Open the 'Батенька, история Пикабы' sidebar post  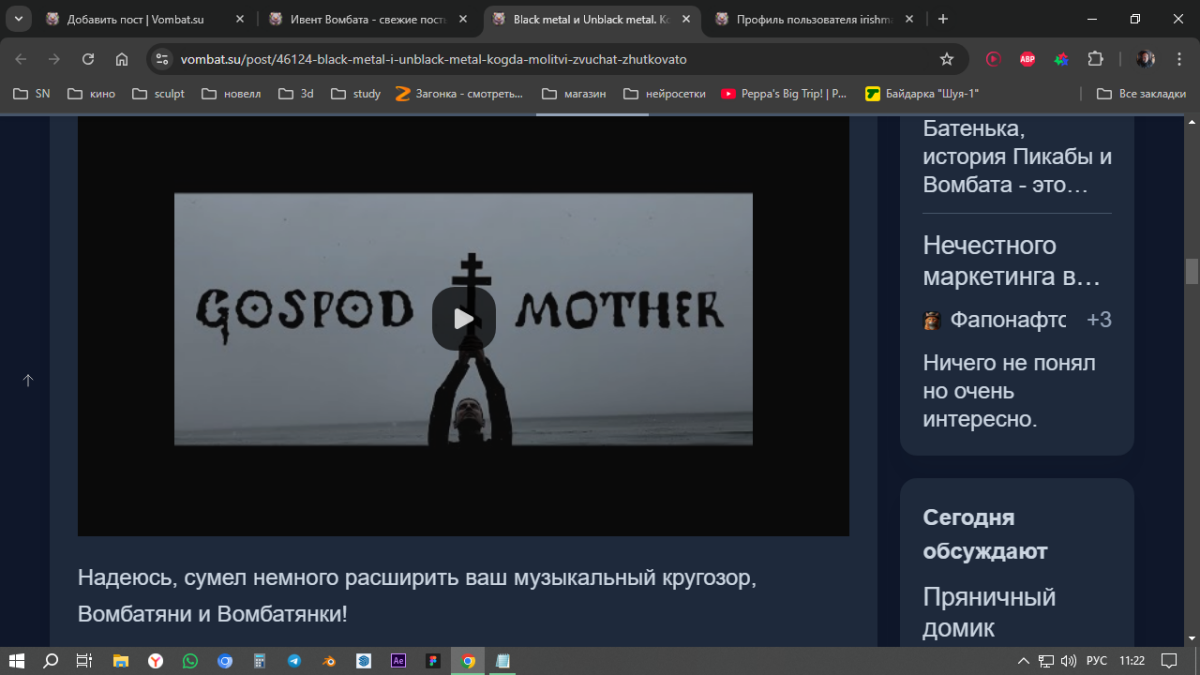[x=1017, y=157]
